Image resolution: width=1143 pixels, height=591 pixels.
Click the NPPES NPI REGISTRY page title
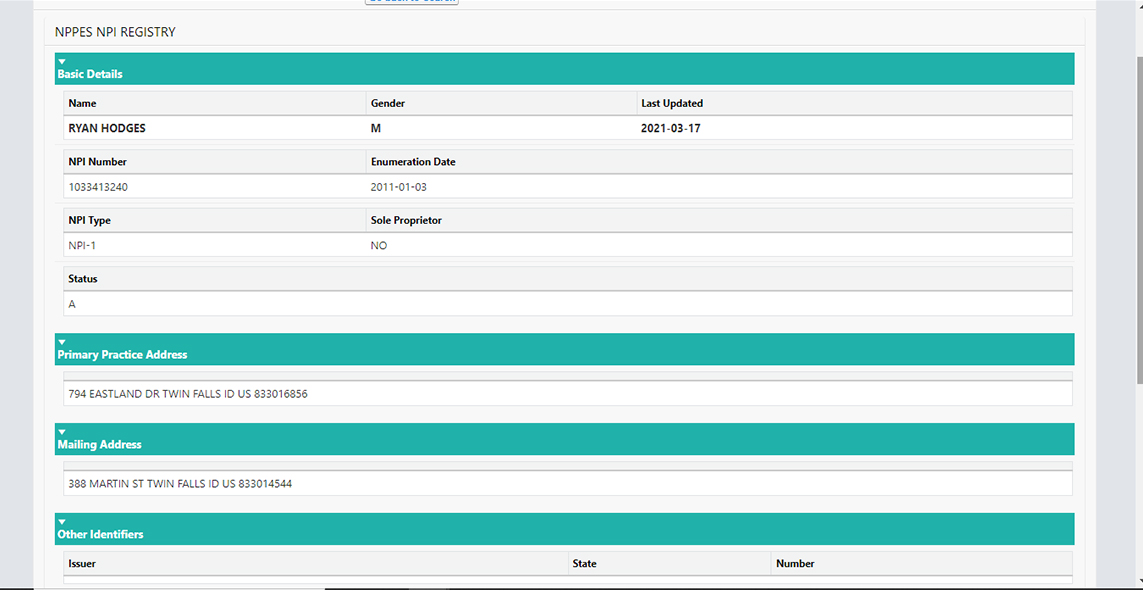pos(115,32)
